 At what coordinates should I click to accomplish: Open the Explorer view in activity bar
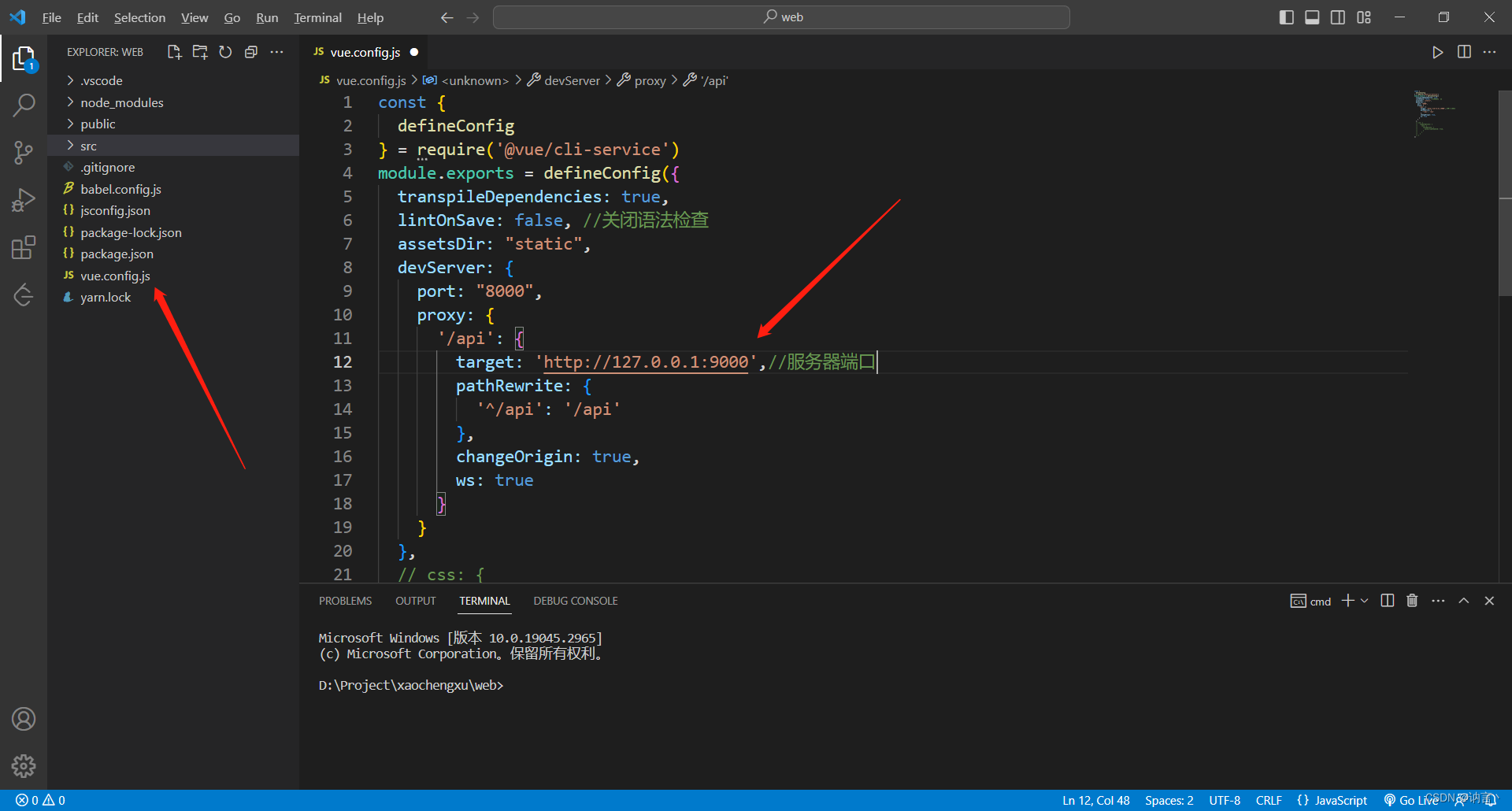click(x=24, y=58)
